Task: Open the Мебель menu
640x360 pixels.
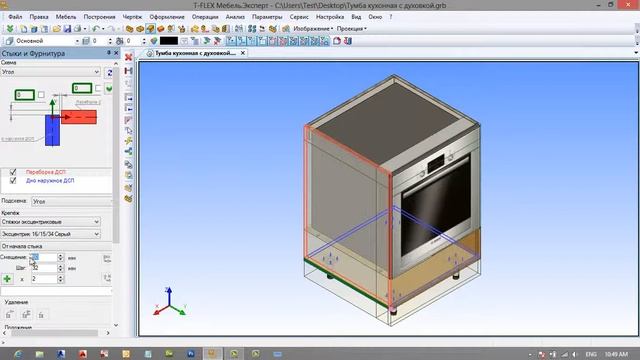Action: click(x=66, y=17)
